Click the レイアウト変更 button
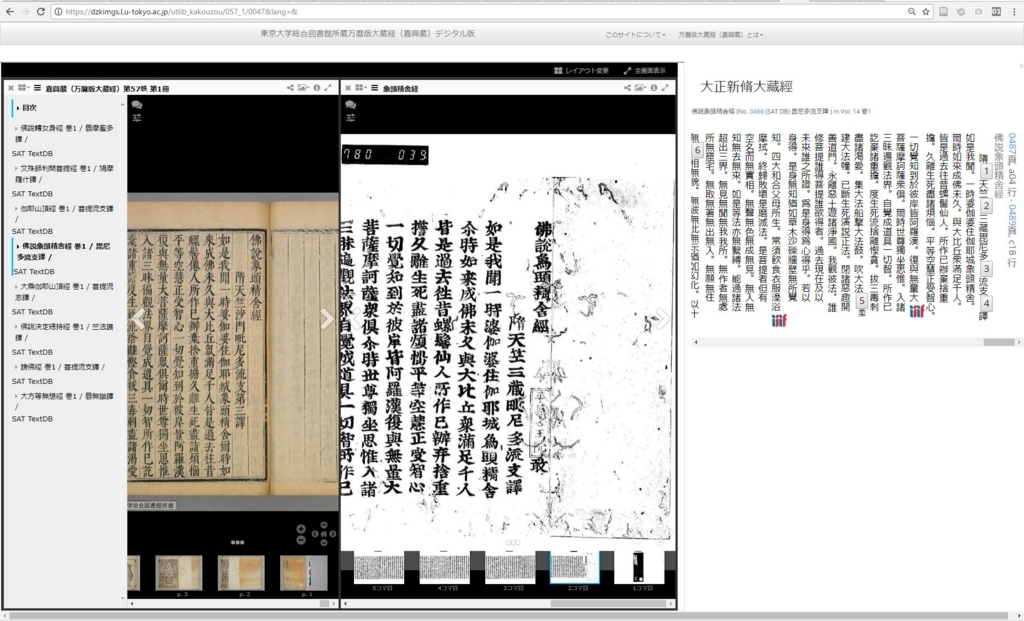The width and height of the screenshot is (1024, 621). [x=581, y=71]
